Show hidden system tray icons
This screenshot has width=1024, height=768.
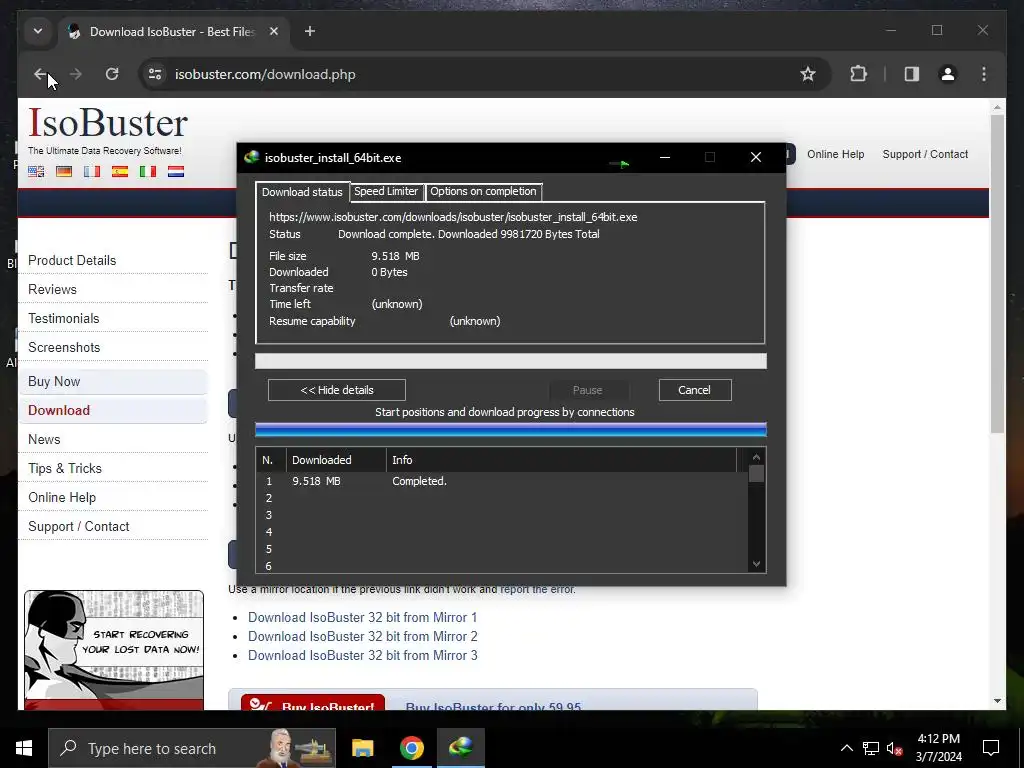point(846,748)
